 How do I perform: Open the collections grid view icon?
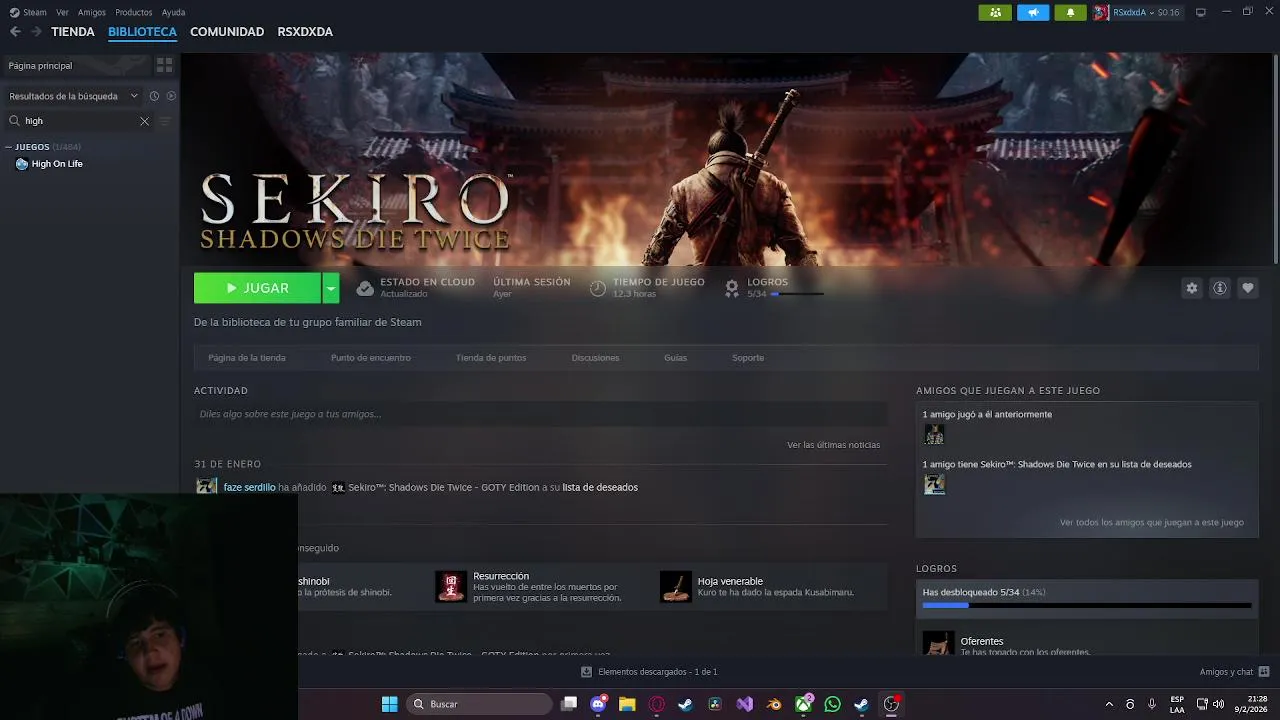tap(164, 65)
